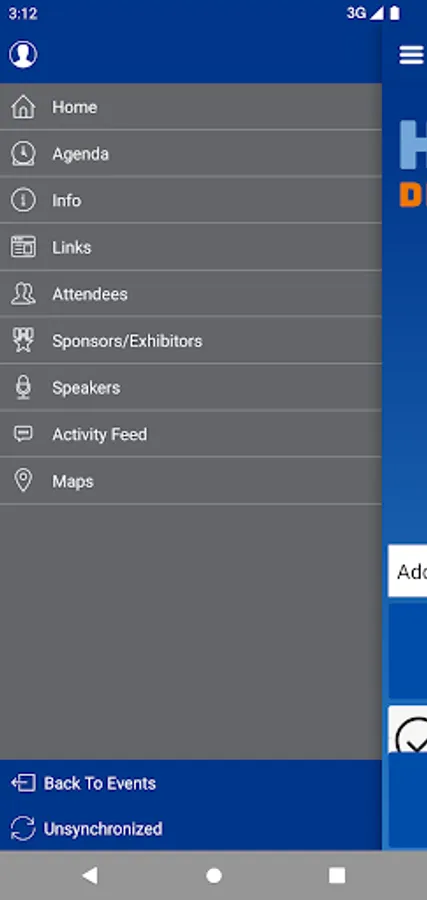Click the Activity Feed chat icon
Viewport: 427px width, 900px height.
click(x=23, y=434)
